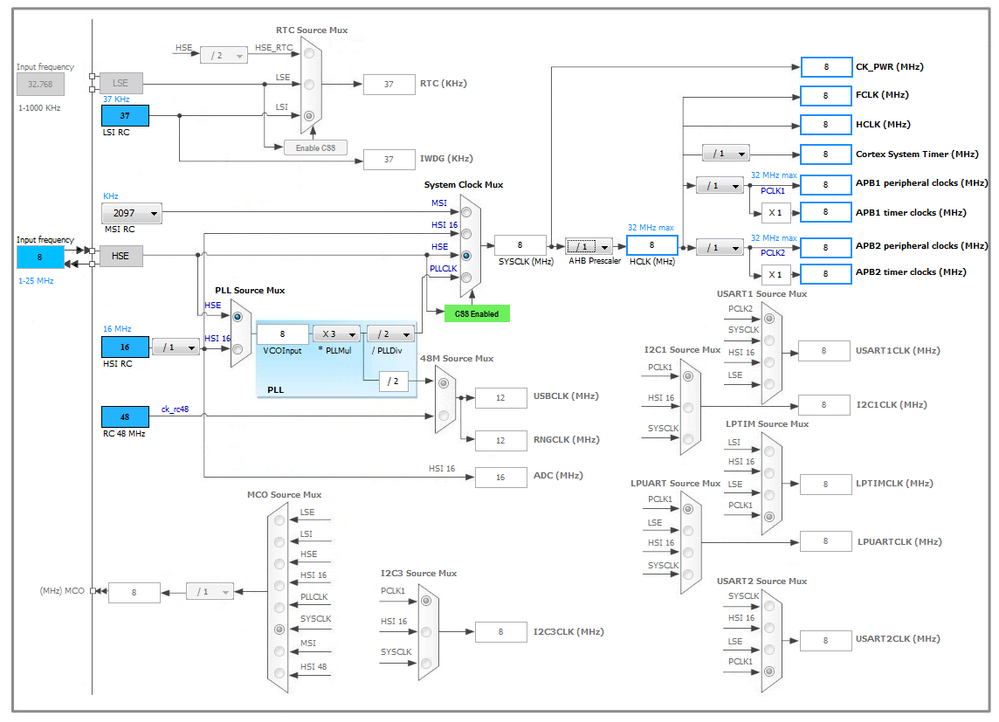Select SYSCLK in USART2 Source Mux
The width and height of the screenshot is (999, 722).
tap(770, 605)
